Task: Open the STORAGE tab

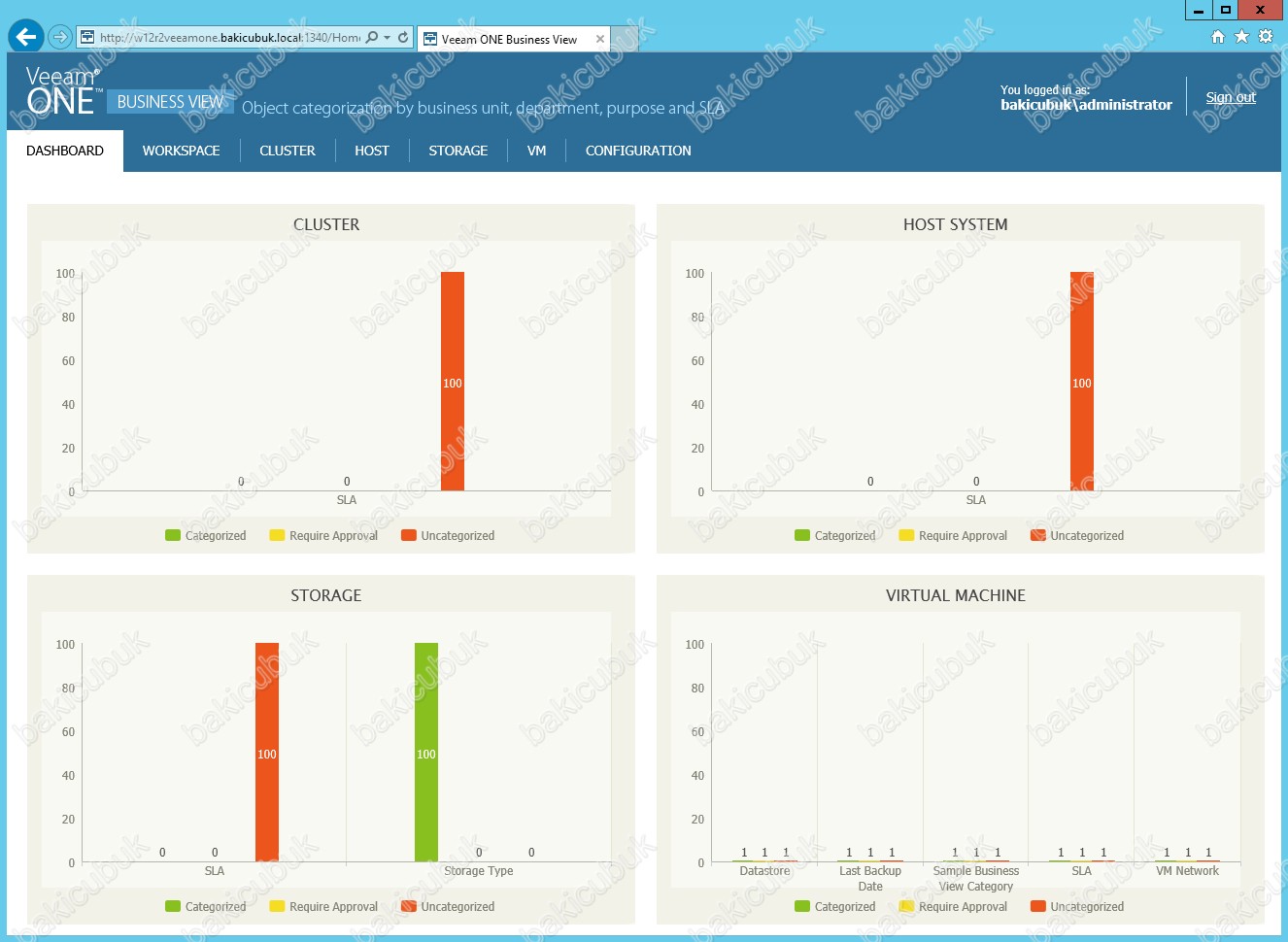Action: tap(458, 151)
